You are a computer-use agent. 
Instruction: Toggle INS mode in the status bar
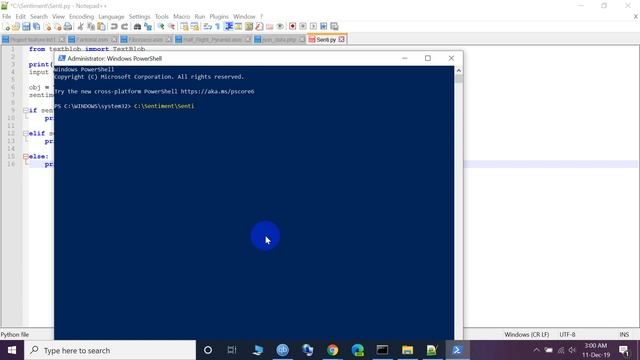click(x=624, y=334)
